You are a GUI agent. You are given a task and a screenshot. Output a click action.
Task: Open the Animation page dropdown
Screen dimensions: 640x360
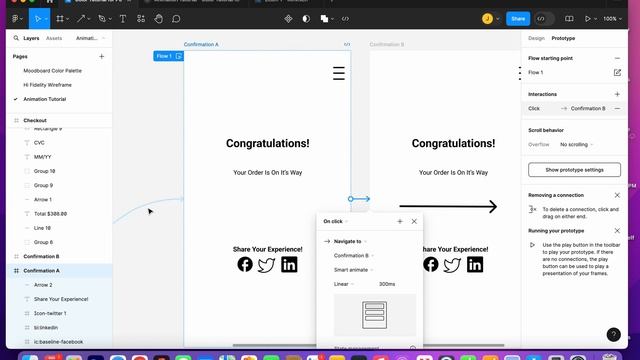[x=90, y=38]
